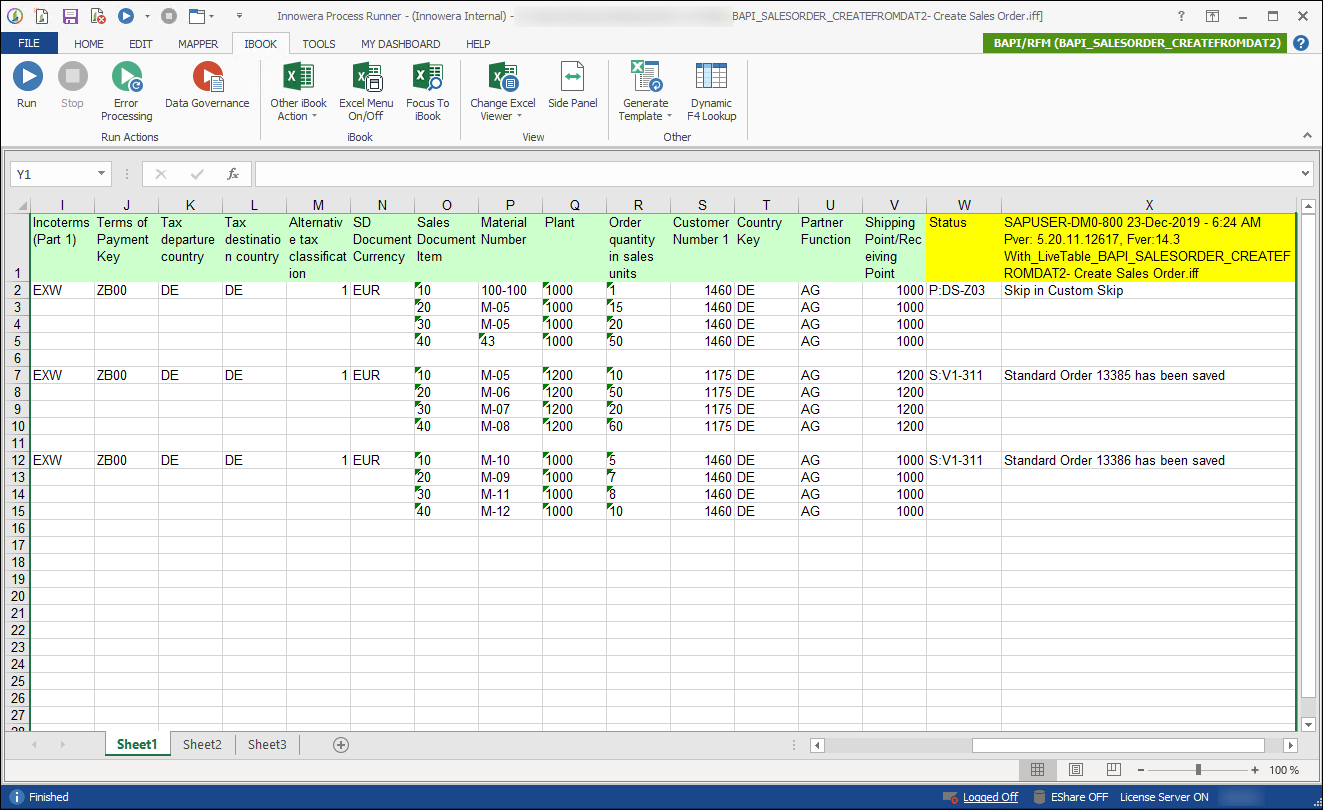Switch to the EDIT tab
This screenshot has width=1323, height=810.
click(x=141, y=44)
